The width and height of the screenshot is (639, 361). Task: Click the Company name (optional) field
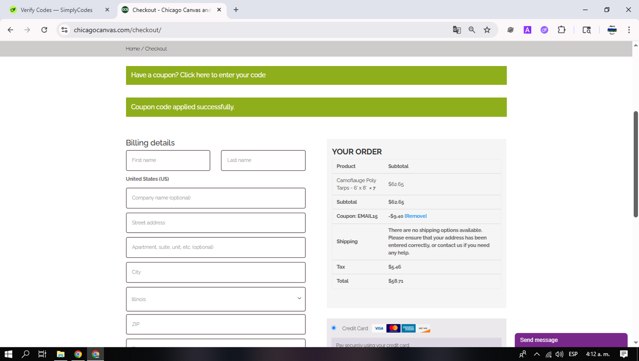coord(216,198)
